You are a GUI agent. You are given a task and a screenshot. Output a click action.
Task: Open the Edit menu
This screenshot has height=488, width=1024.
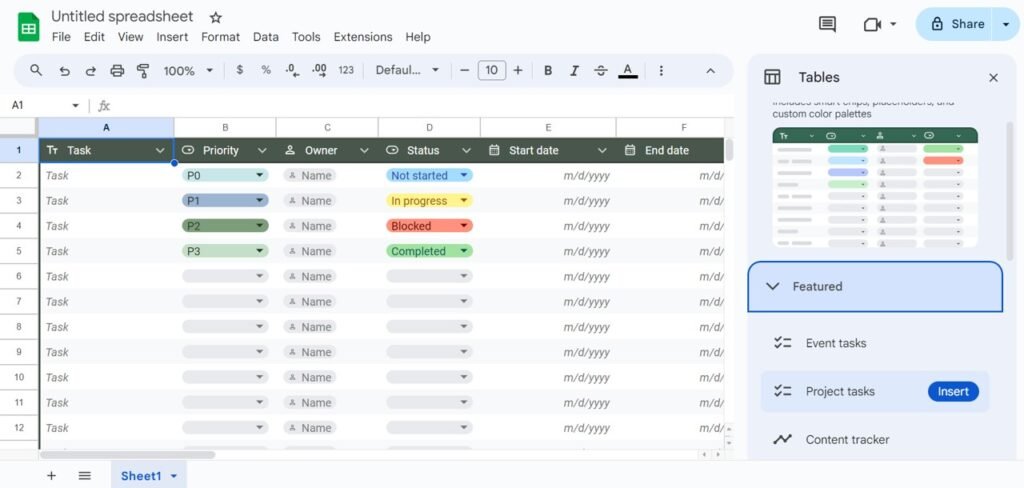pos(94,37)
